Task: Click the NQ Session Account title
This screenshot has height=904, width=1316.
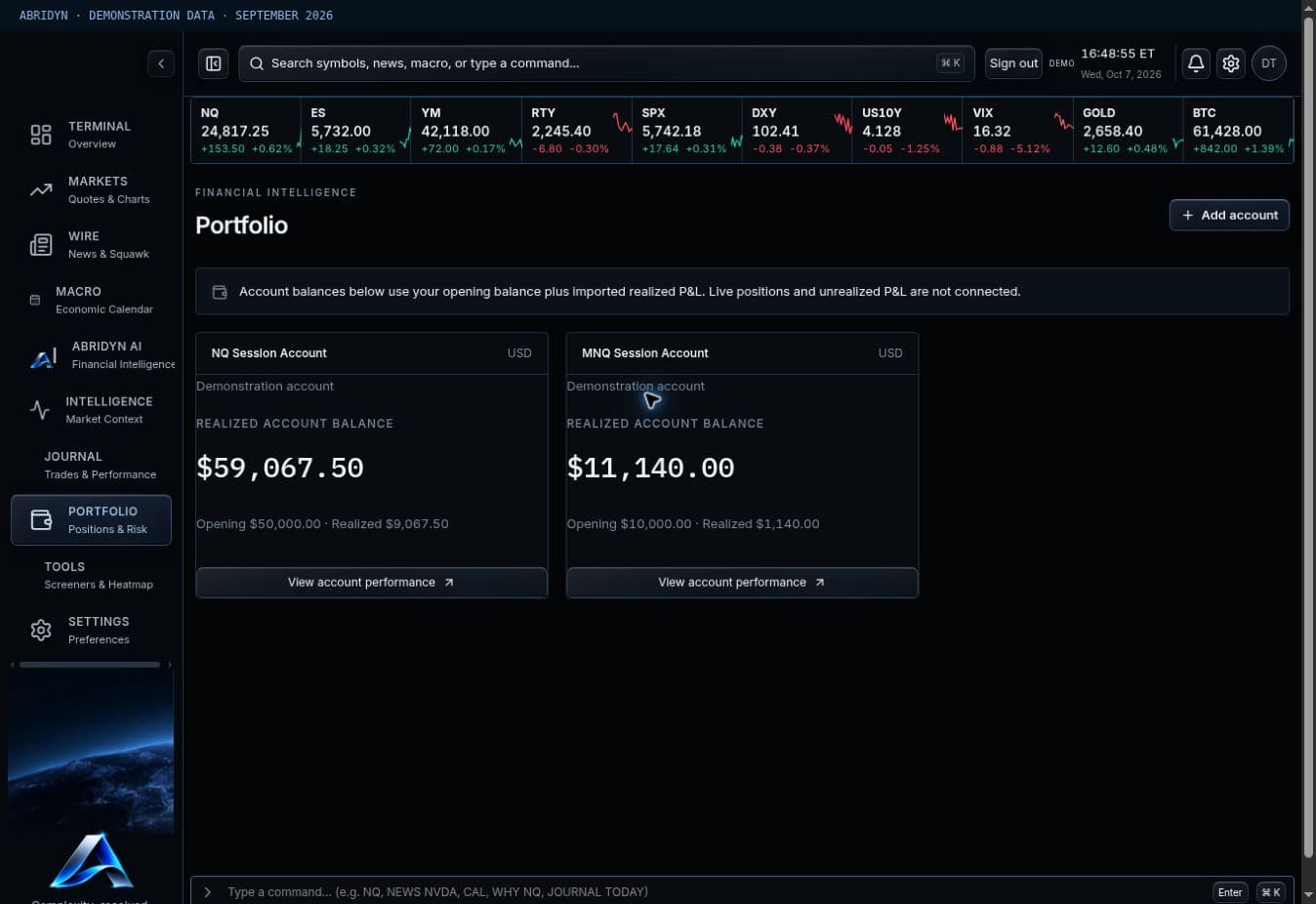Action: (x=269, y=353)
